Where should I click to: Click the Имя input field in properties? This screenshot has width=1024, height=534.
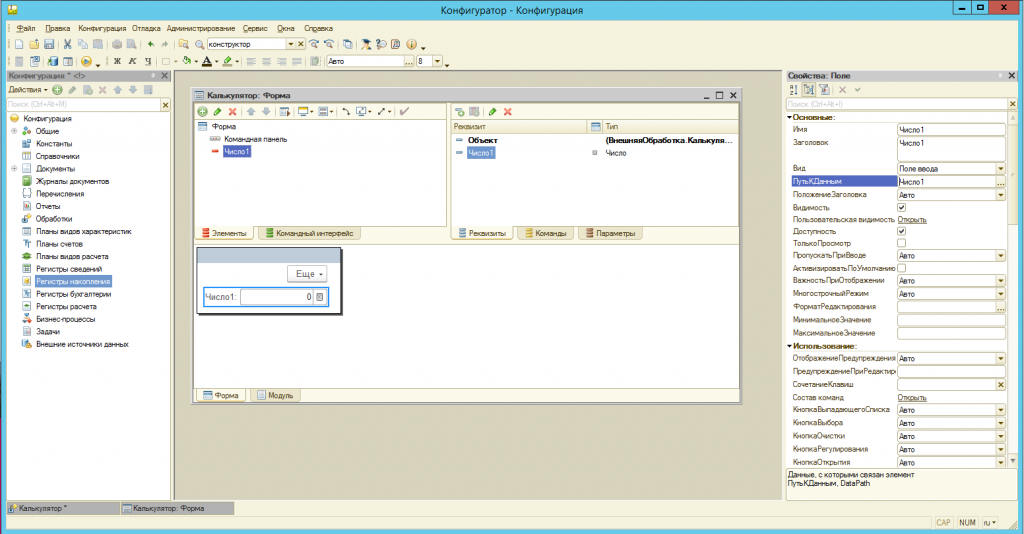950,130
